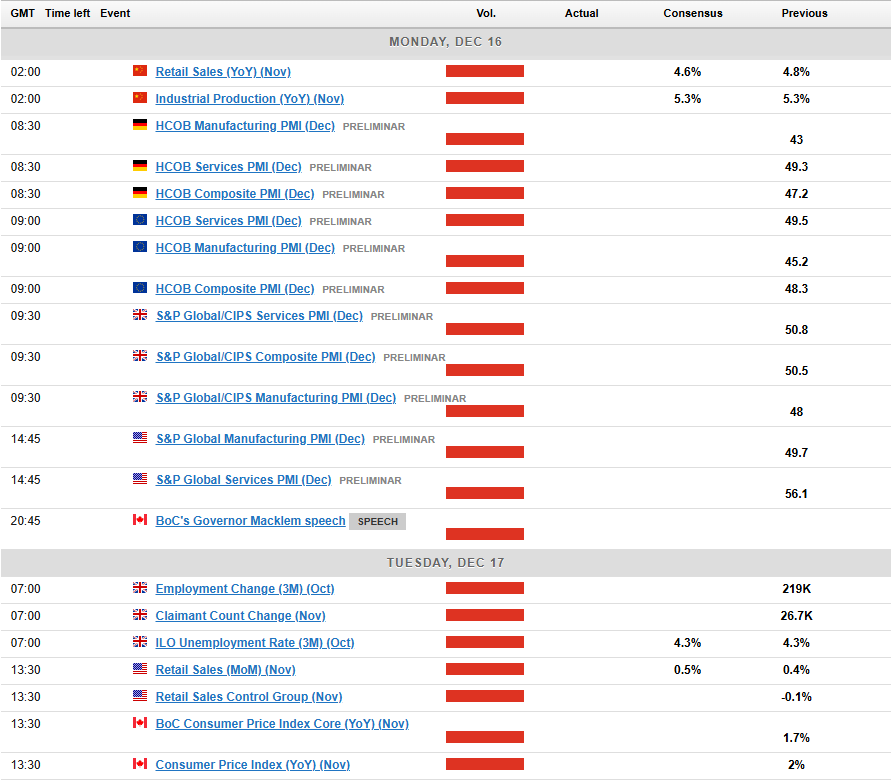Viewport: 891px width, 780px height.
Task: Click Canada flag beside Consumer Price Index (YoY)
Action: pos(140,764)
